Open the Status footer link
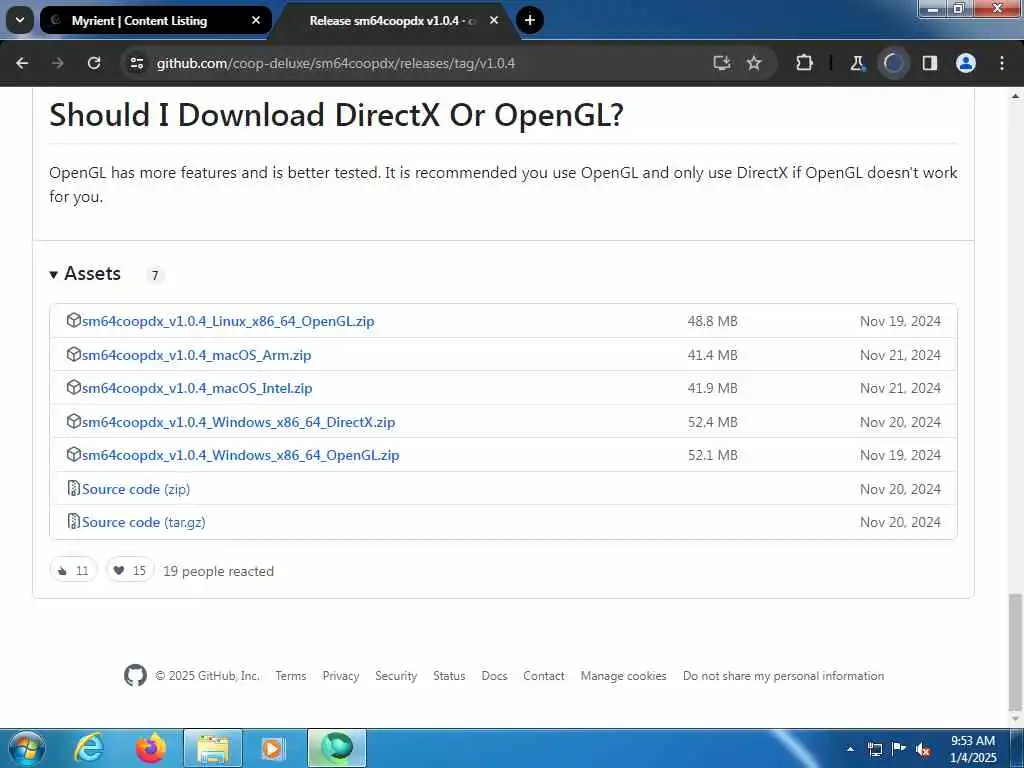The width and height of the screenshot is (1024, 768). click(449, 676)
